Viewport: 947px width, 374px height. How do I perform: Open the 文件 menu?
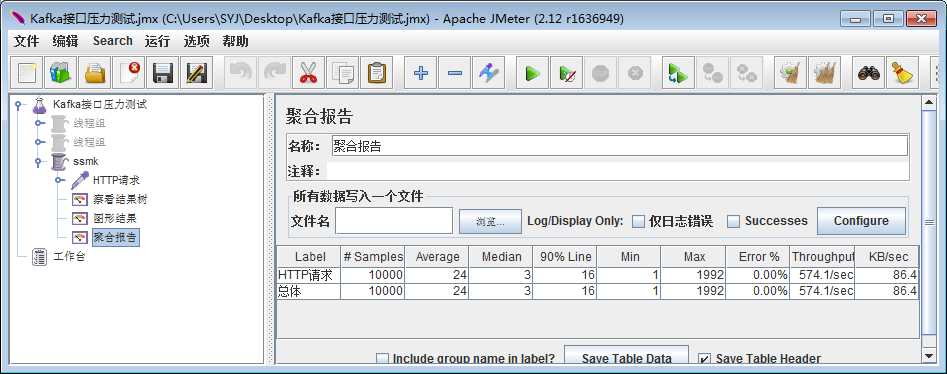point(26,41)
